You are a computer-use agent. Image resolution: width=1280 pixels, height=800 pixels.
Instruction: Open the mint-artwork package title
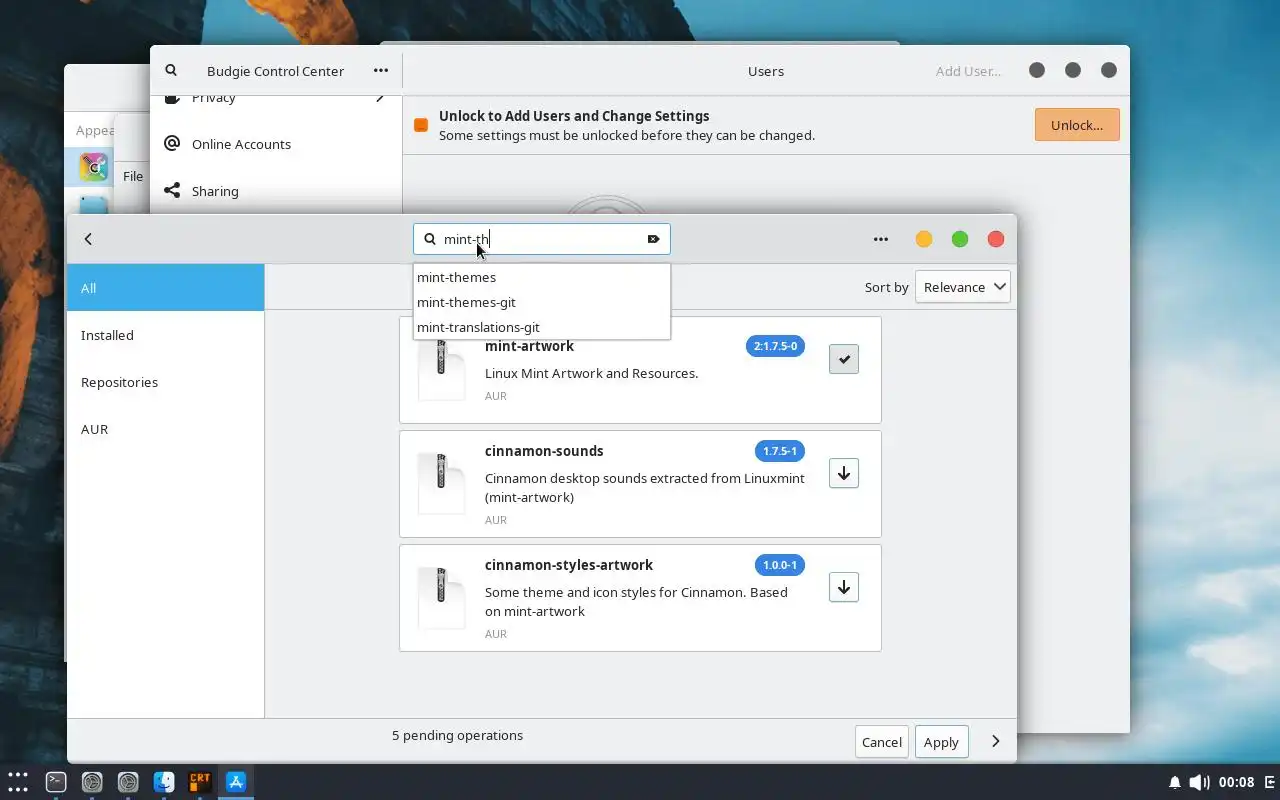pos(529,346)
